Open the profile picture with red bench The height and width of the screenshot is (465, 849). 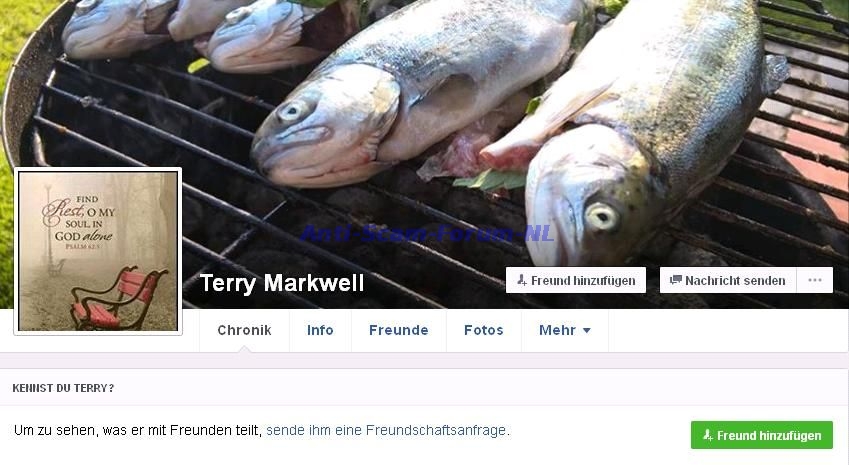98,251
